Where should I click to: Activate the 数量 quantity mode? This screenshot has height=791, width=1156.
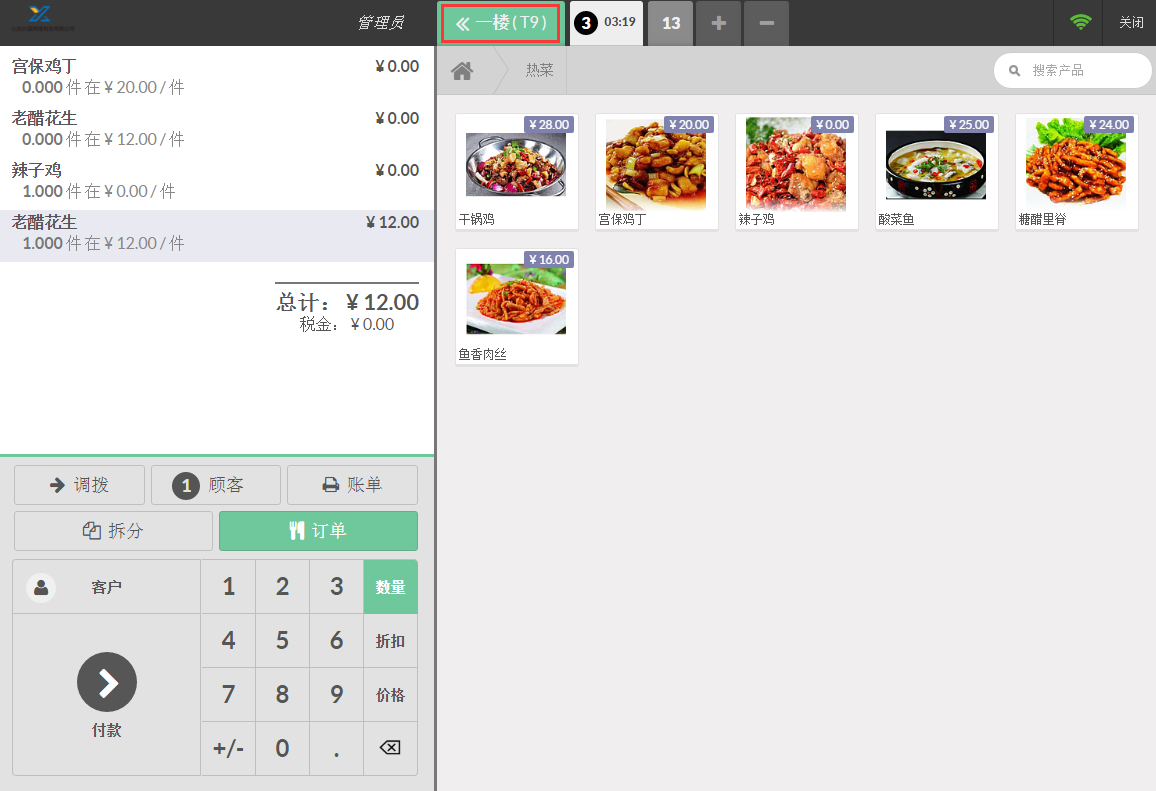(x=390, y=587)
